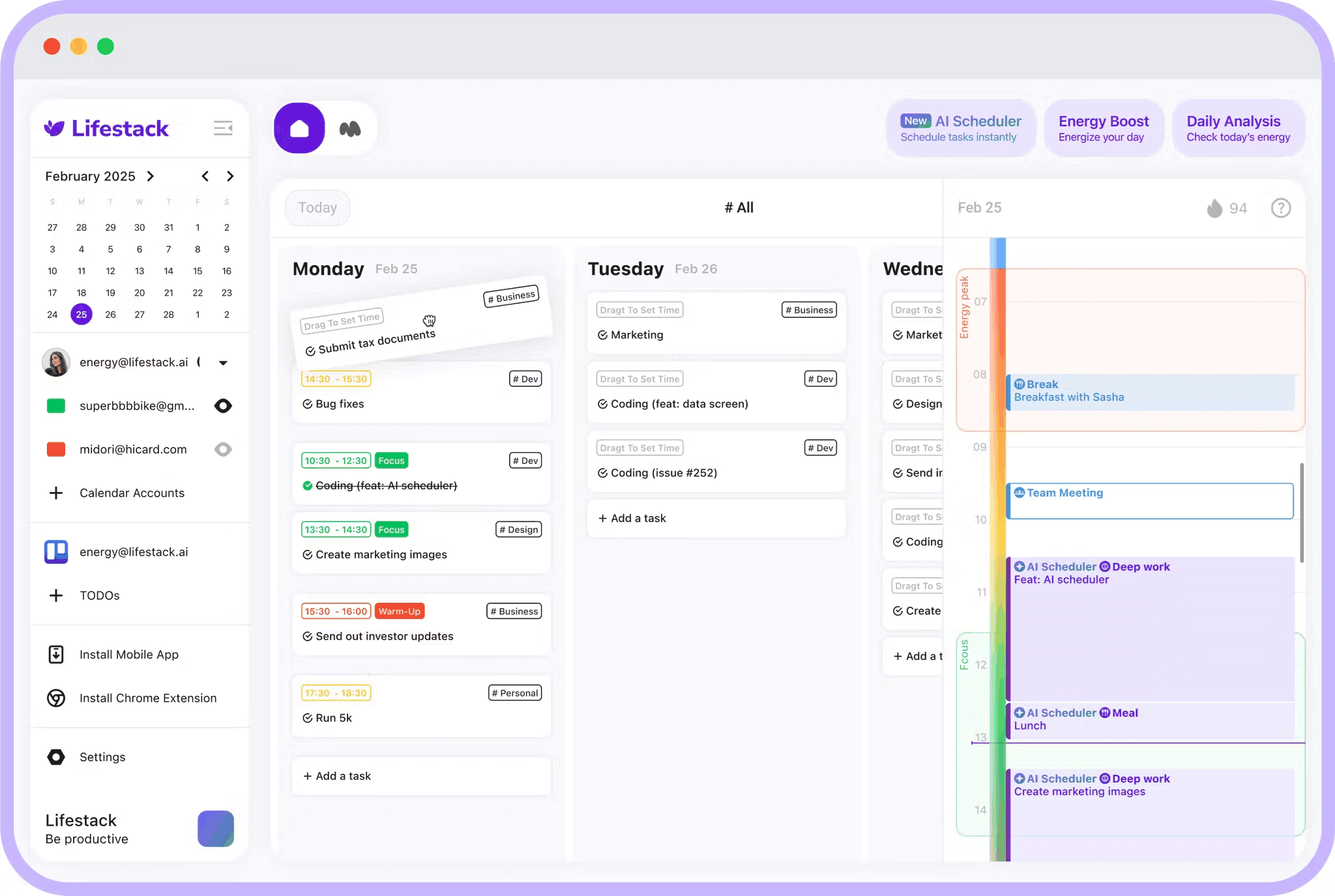Click the Today button
Image resolution: width=1335 pixels, height=896 pixels.
[x=317, y=207]
